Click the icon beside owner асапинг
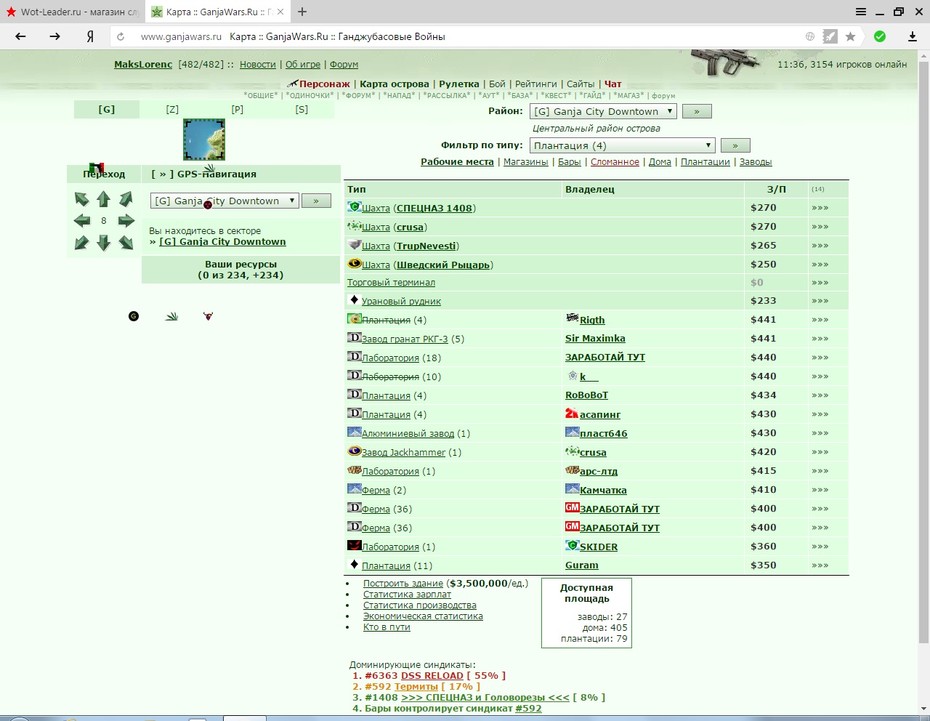 click(x=572, y=413)
